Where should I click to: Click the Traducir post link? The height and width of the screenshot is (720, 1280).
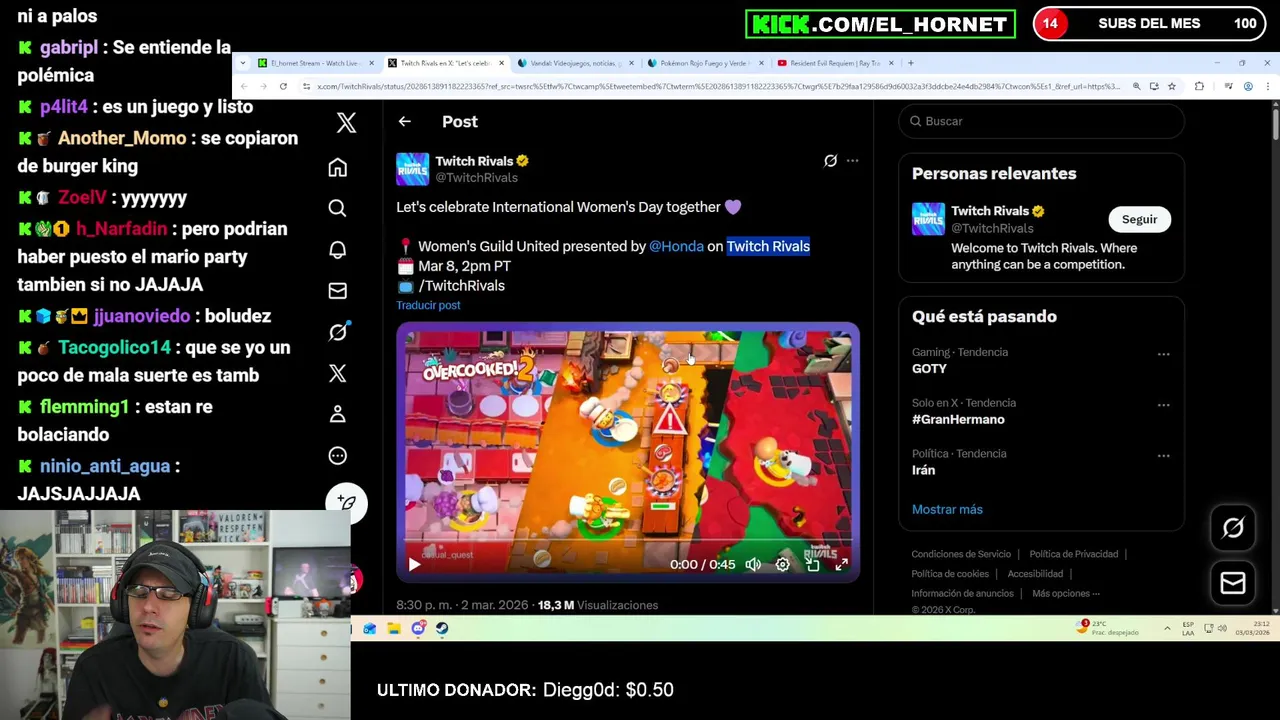tap(428, 305)
